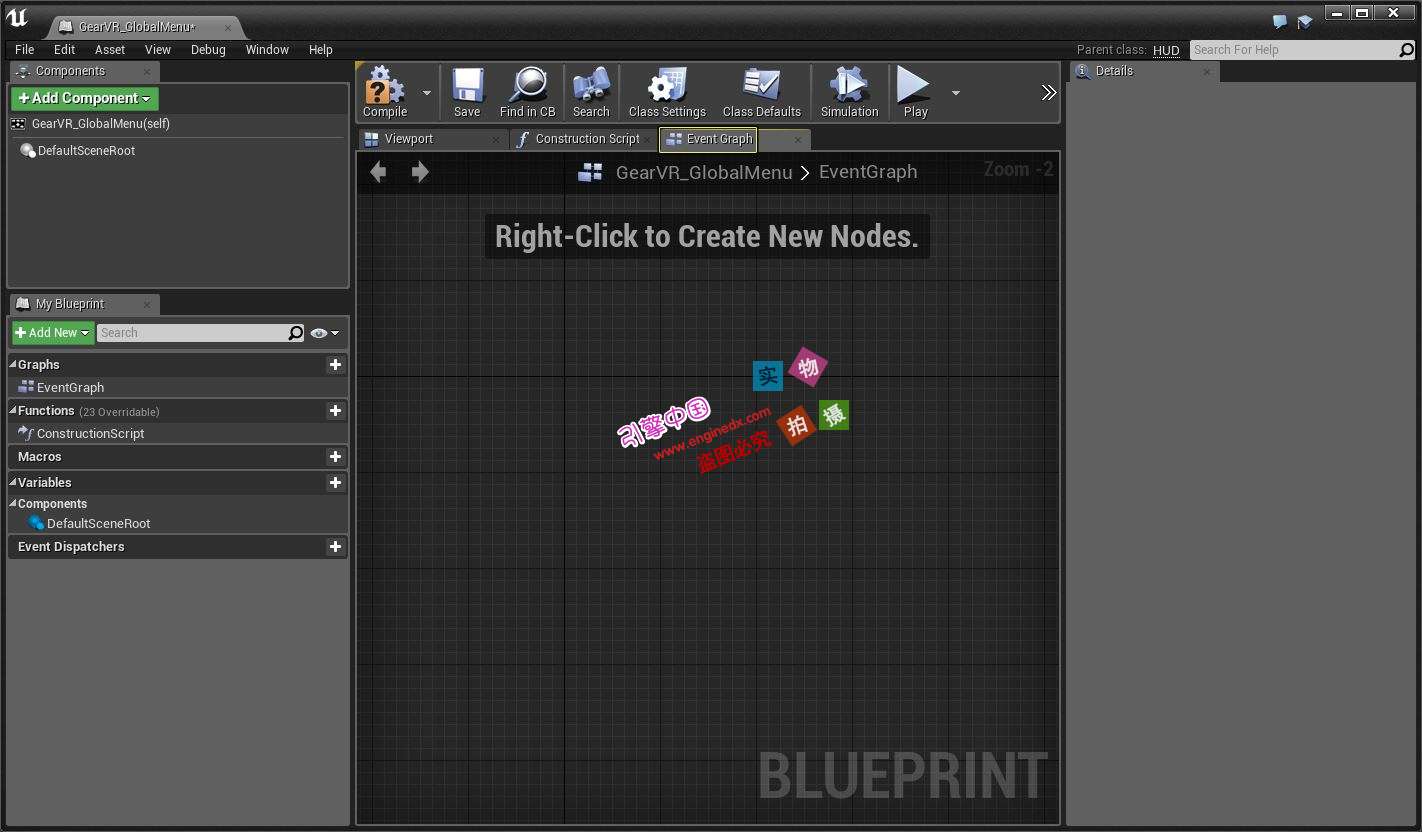Close the Viewport tab

[x=496, y=140]
